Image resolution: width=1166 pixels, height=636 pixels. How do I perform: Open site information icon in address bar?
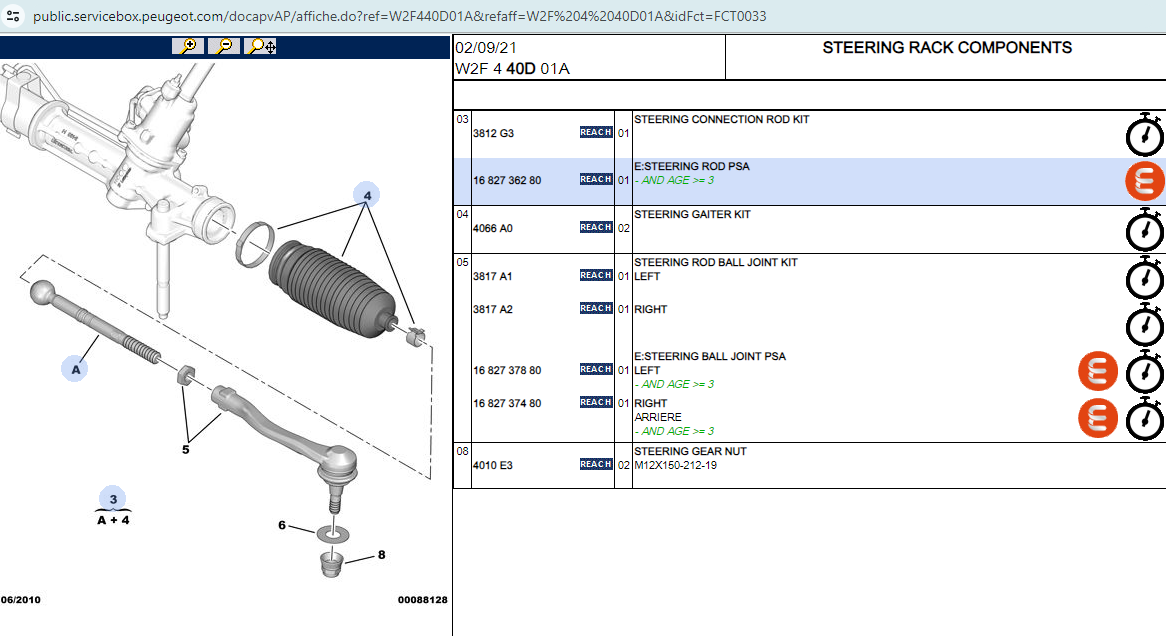pyautogui.click(x=13, y=16)
